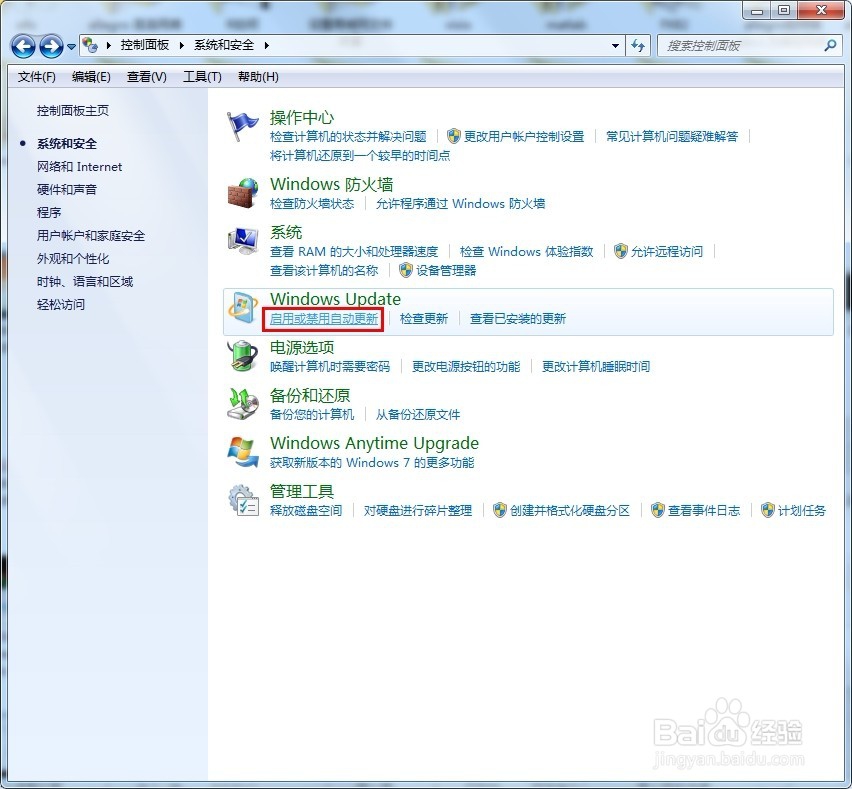
Task: Open 启用或禁用自动更新
Action: pyautogui.click(x=324, y=319)
